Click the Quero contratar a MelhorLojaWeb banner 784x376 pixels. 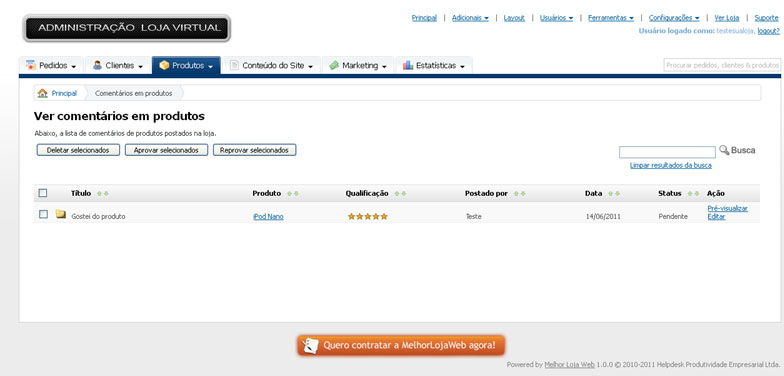click(x=401, y=346)
